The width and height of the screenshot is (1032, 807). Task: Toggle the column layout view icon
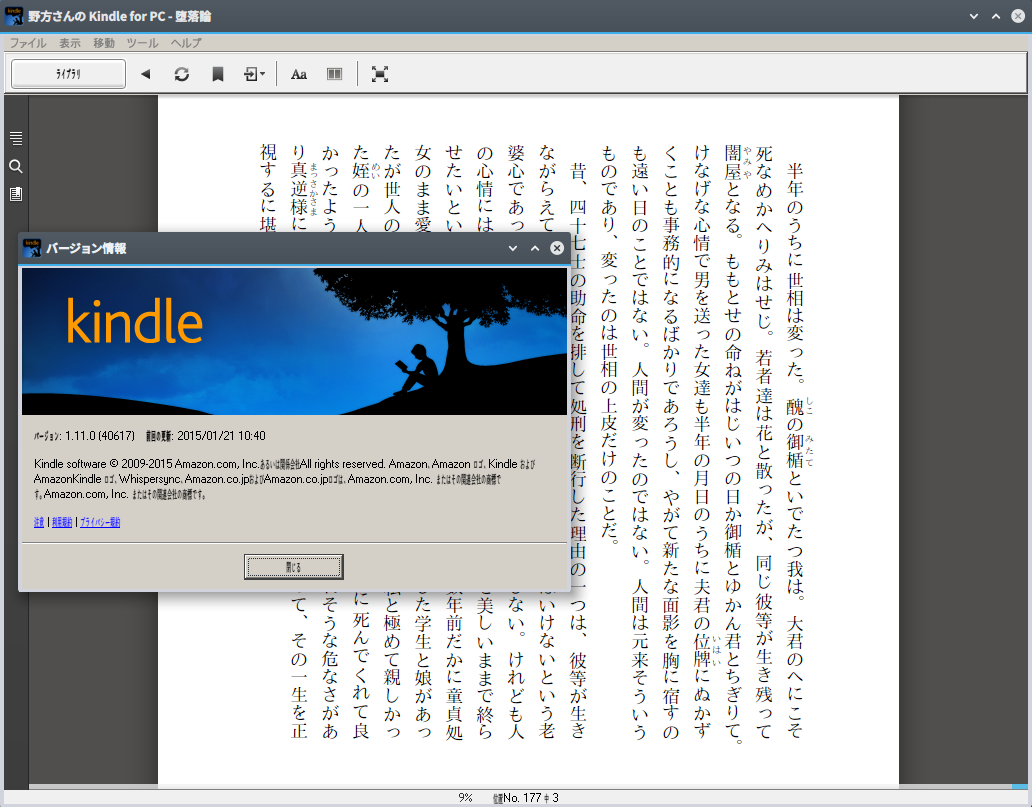click(x=334, y=74)
